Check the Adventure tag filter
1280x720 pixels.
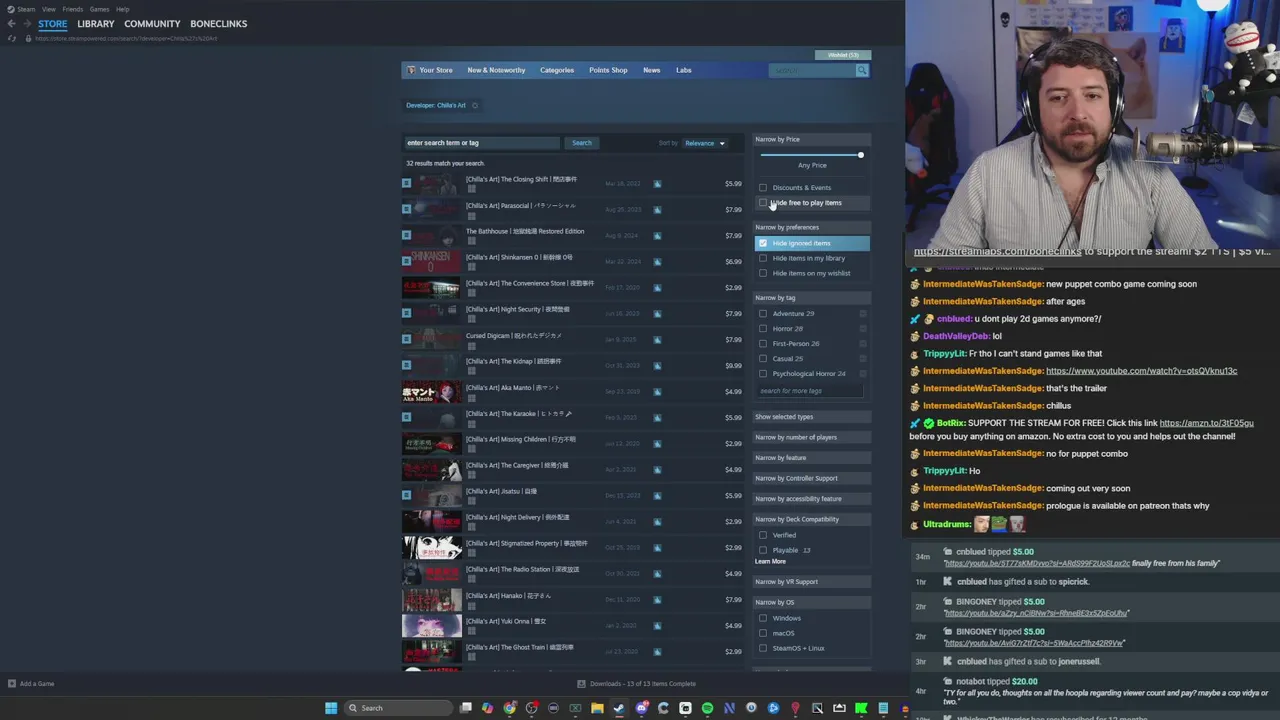763,313
